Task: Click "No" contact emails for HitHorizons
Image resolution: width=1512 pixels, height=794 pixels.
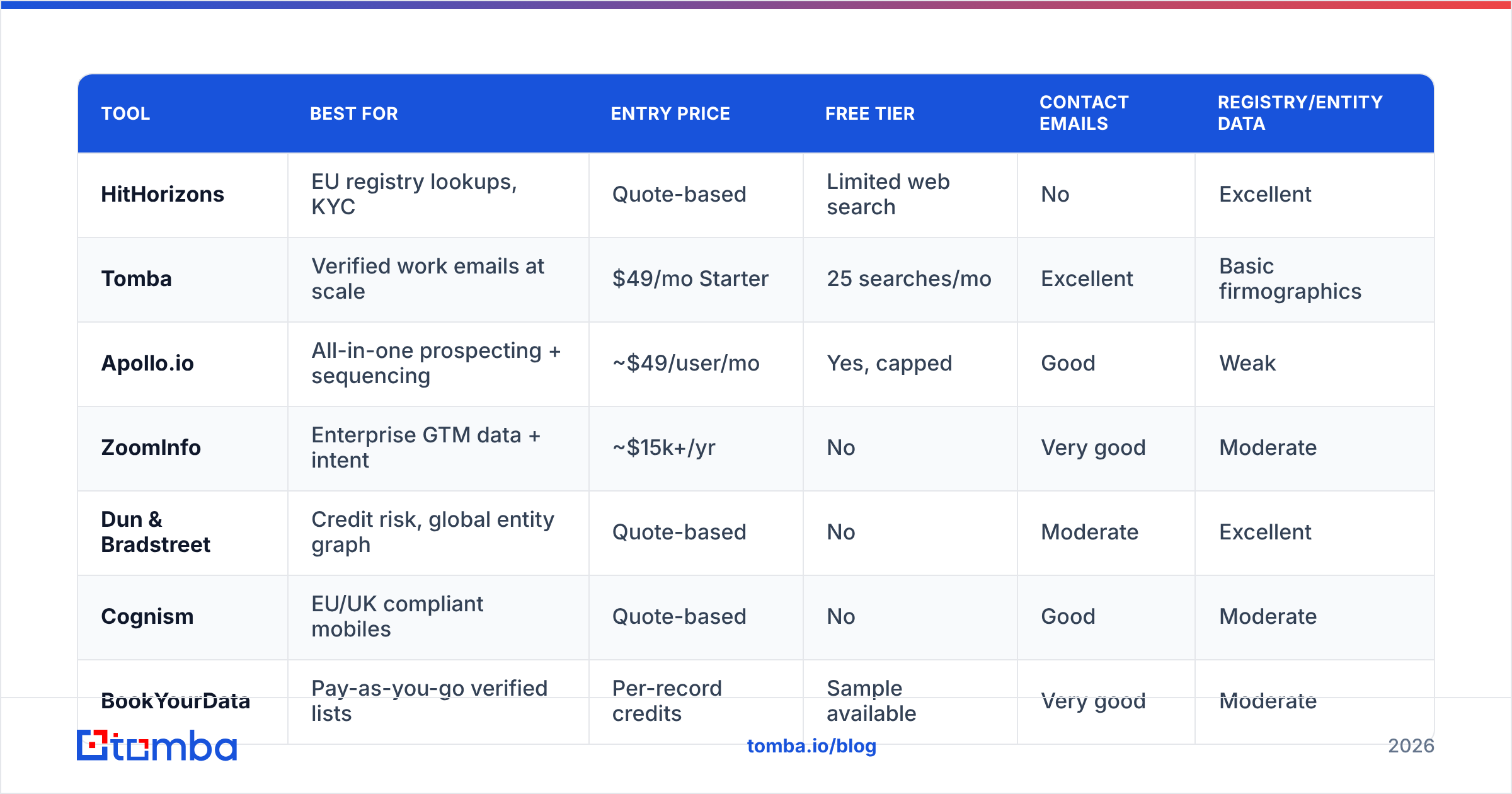Action: point(1055,194)
